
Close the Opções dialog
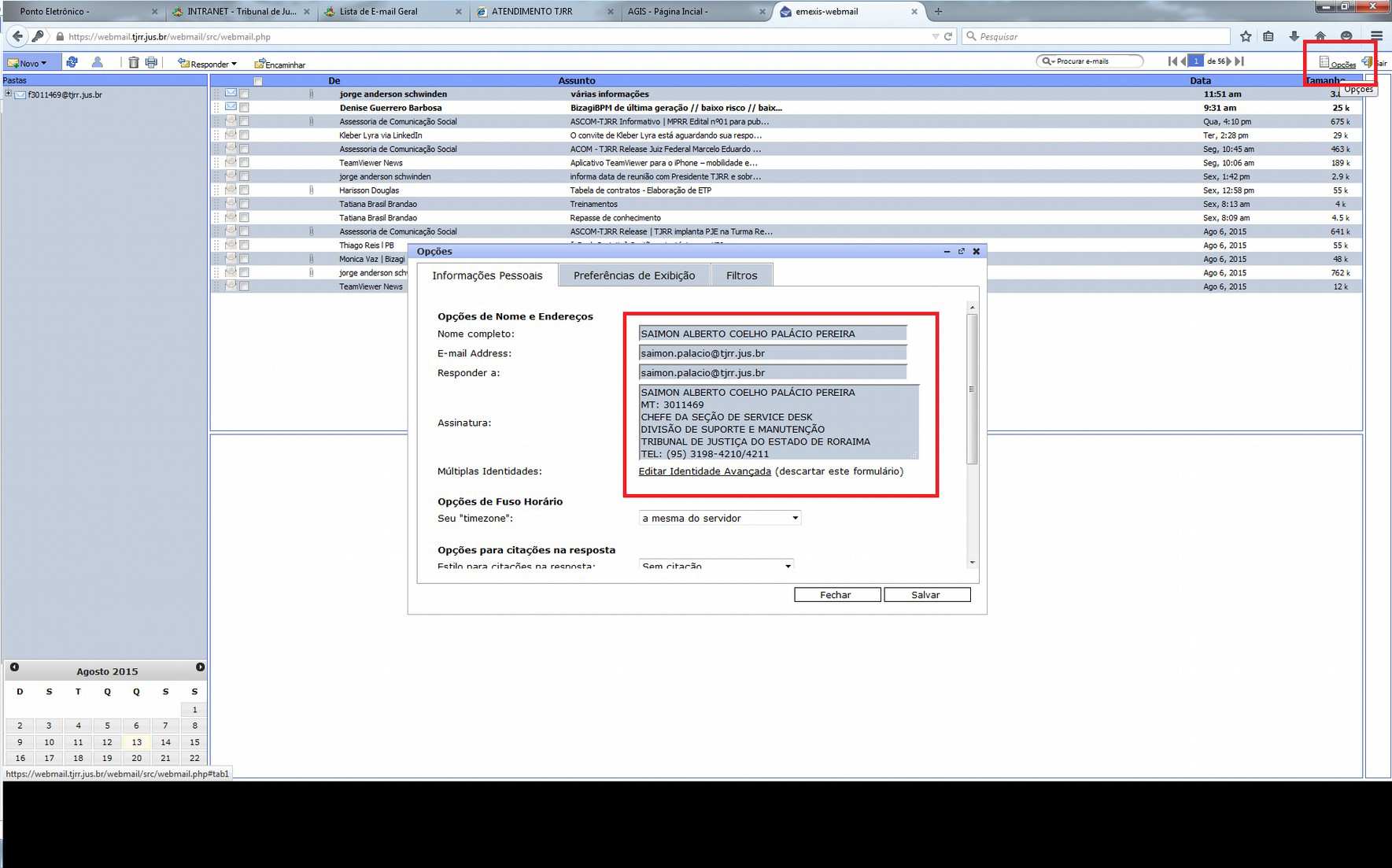click(x=977, y=252)
